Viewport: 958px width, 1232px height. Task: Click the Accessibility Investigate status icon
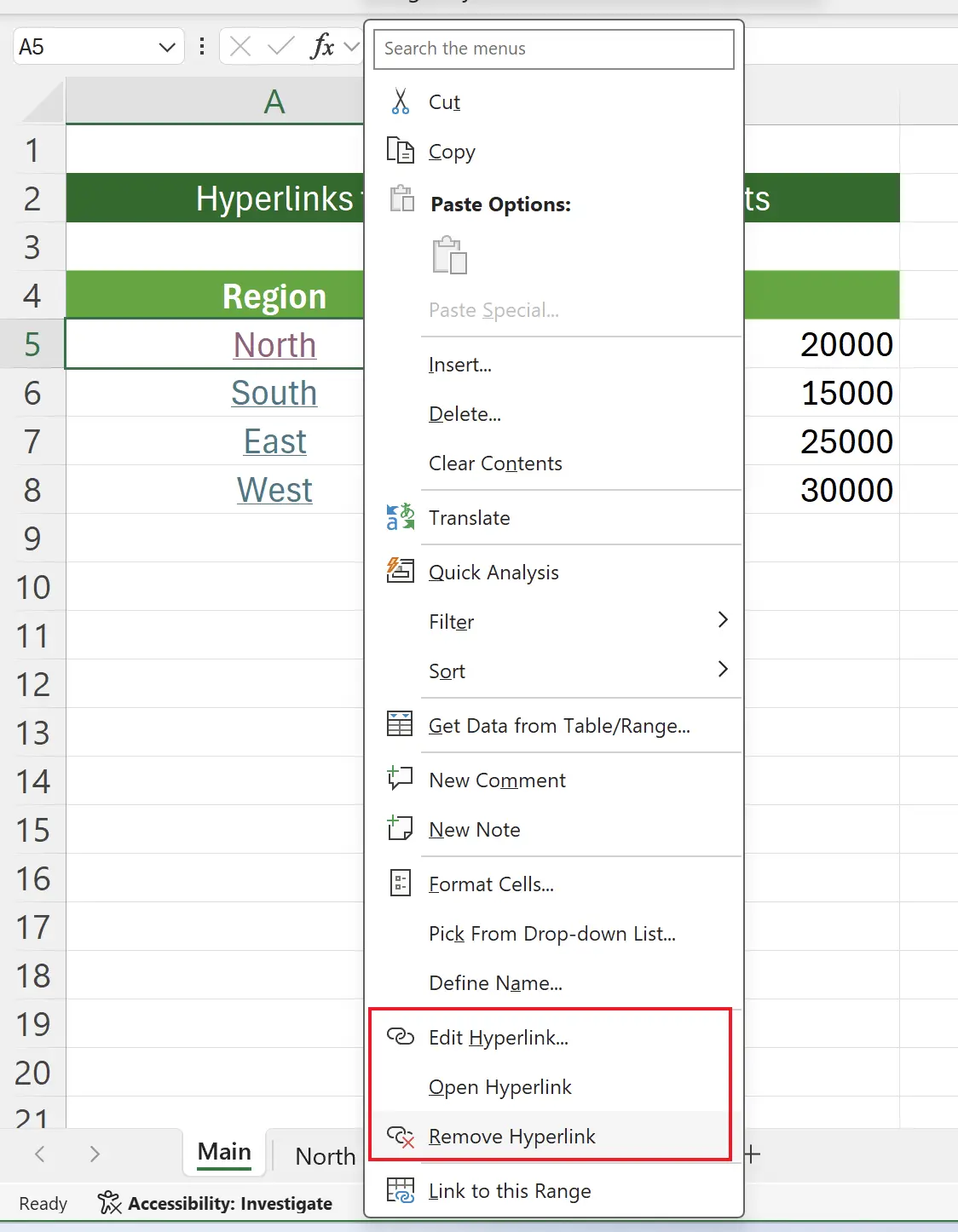[x=109, y=1203]
